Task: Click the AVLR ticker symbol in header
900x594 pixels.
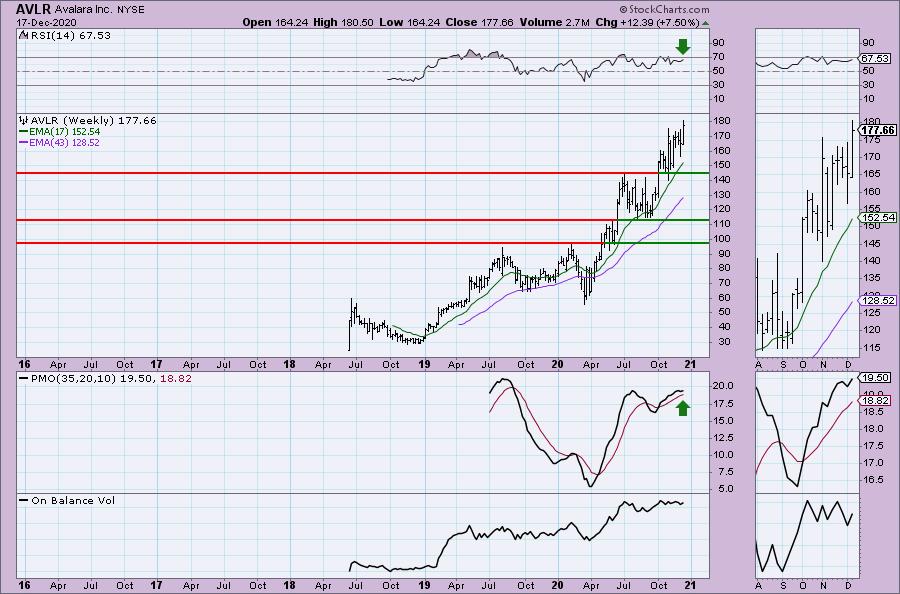Action: 34,9
